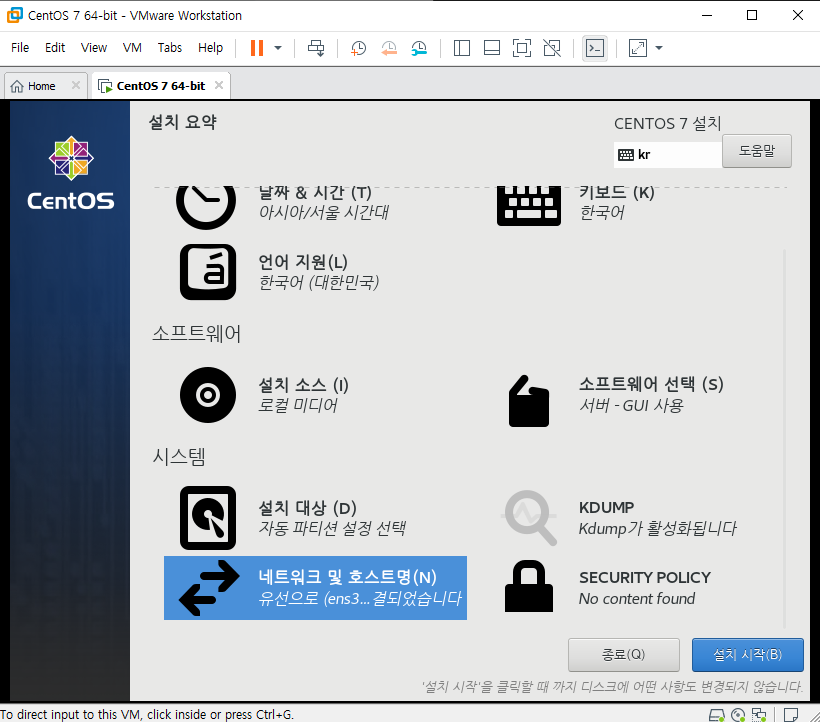Click the installer vertical scrollbar
Screen dimensions: 820x722
(x=785, y=439)
